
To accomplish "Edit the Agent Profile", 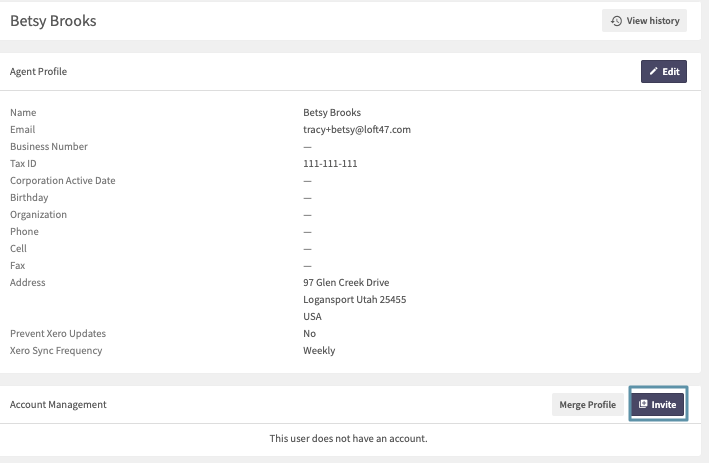I will [663, 71].
